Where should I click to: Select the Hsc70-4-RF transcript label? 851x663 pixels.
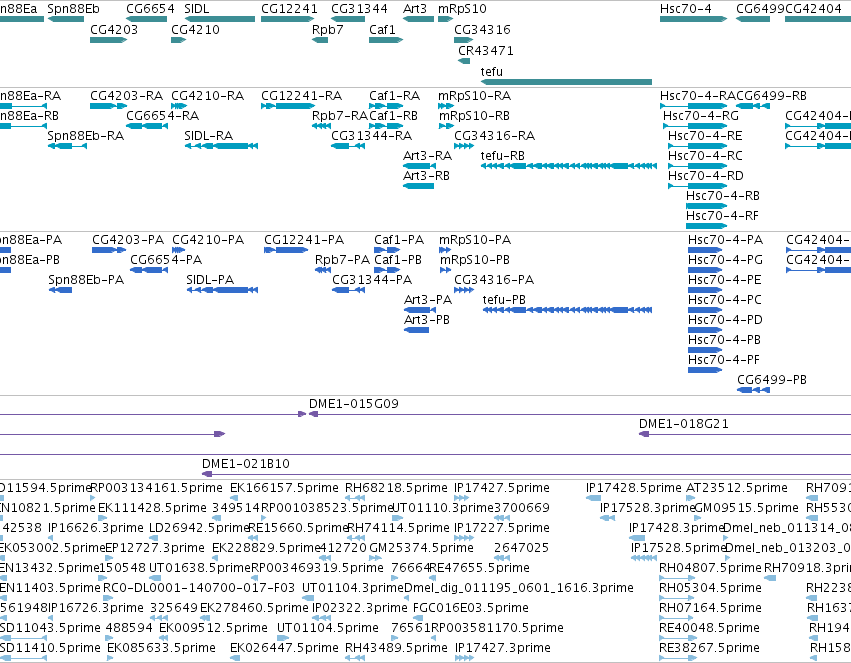(722, 216)
